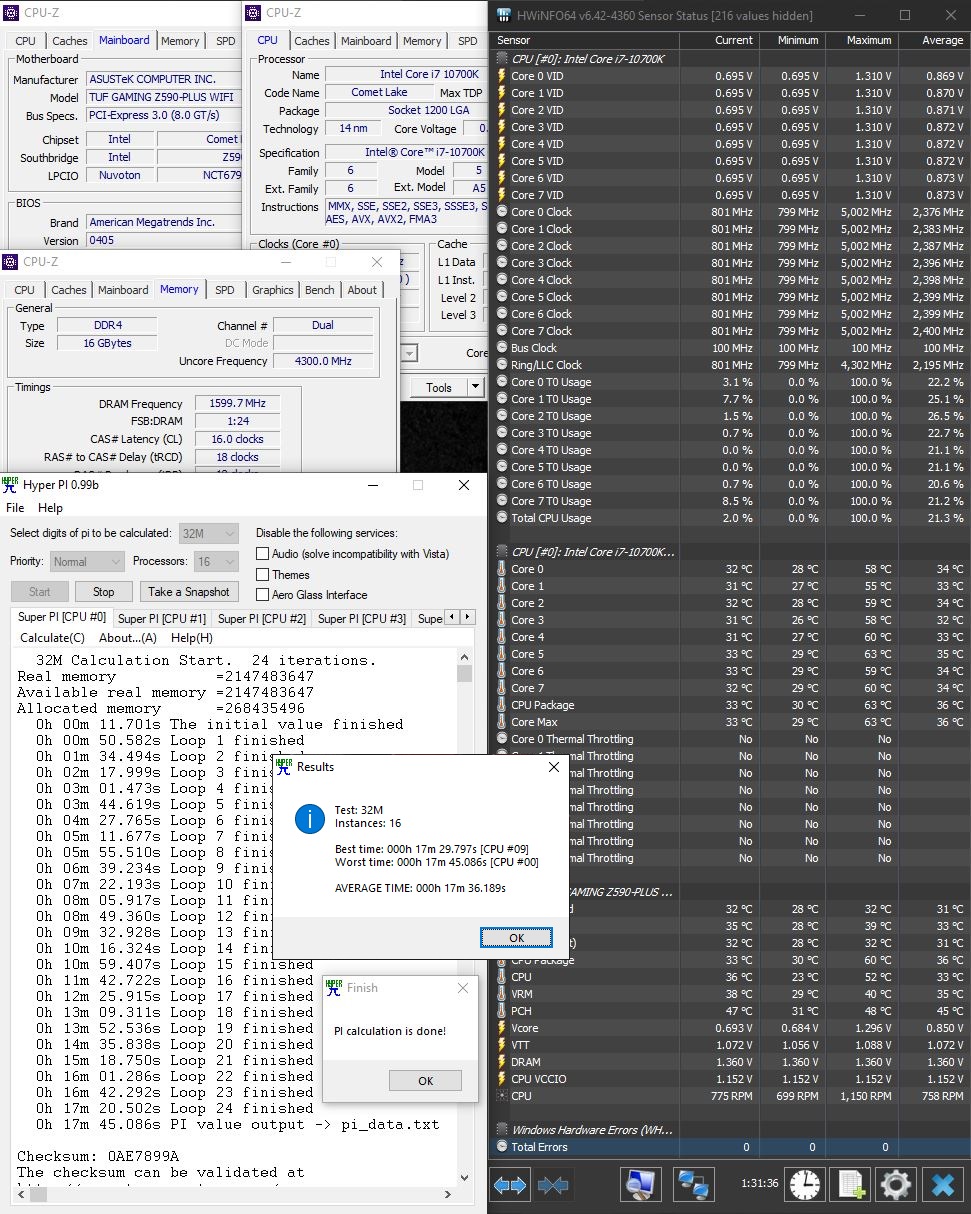
Task: Start logging with HWiNFO sheet-plus icon
Action: [x=850, y=1186]
